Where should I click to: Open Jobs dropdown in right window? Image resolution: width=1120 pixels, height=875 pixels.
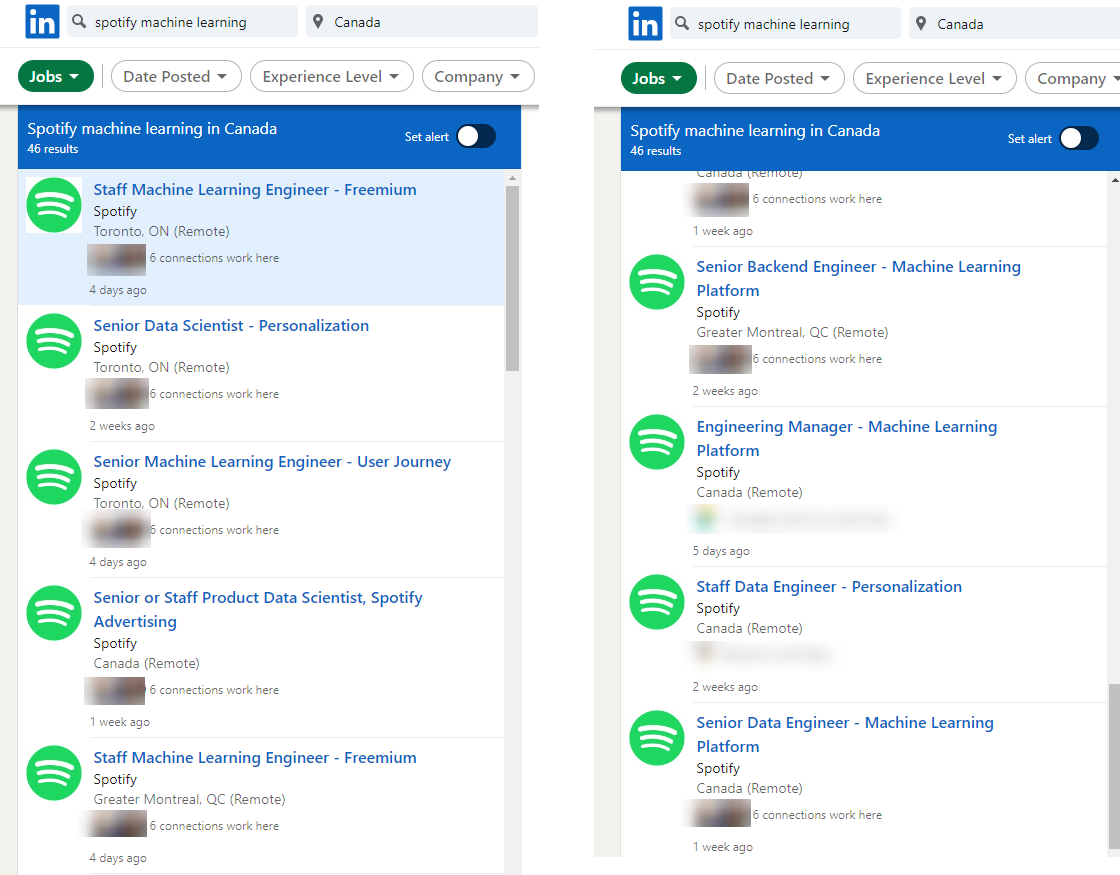pyautogui.click(x=659, y=78)
